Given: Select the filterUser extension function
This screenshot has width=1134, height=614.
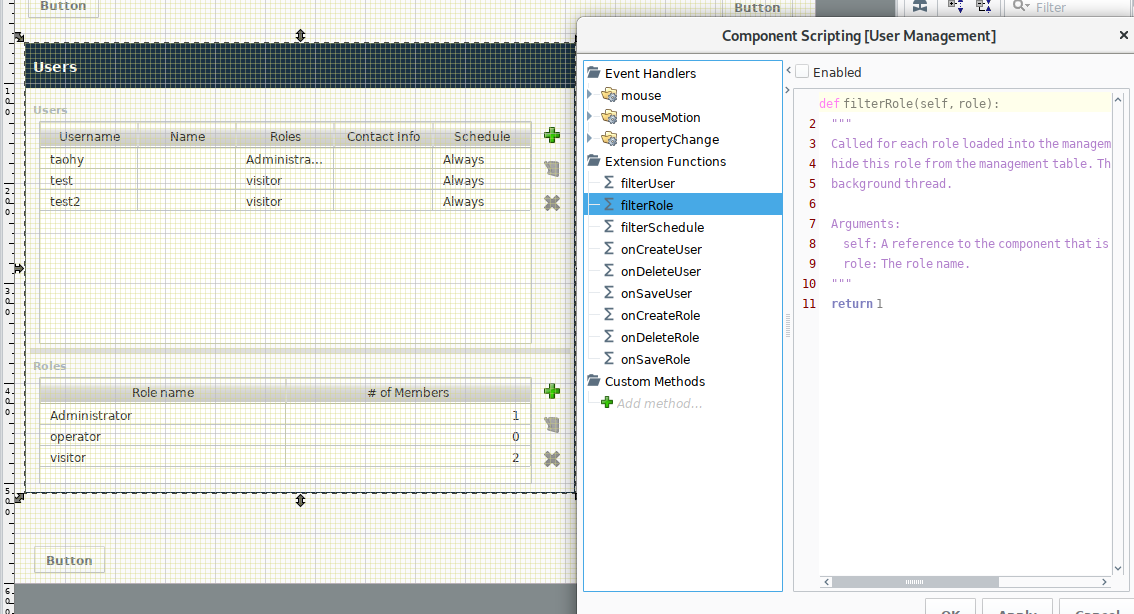Looking at the screenshot, I should (647, 183).
